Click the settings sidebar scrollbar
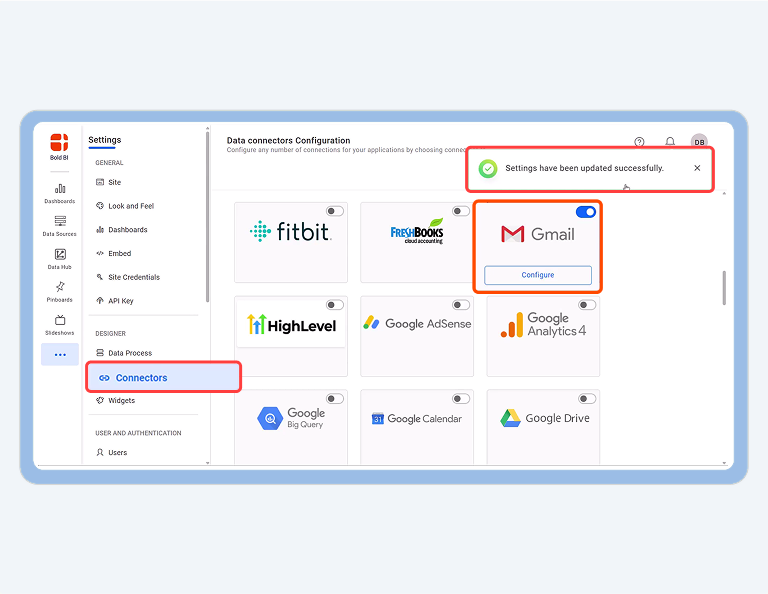 [x=208, y=217]
